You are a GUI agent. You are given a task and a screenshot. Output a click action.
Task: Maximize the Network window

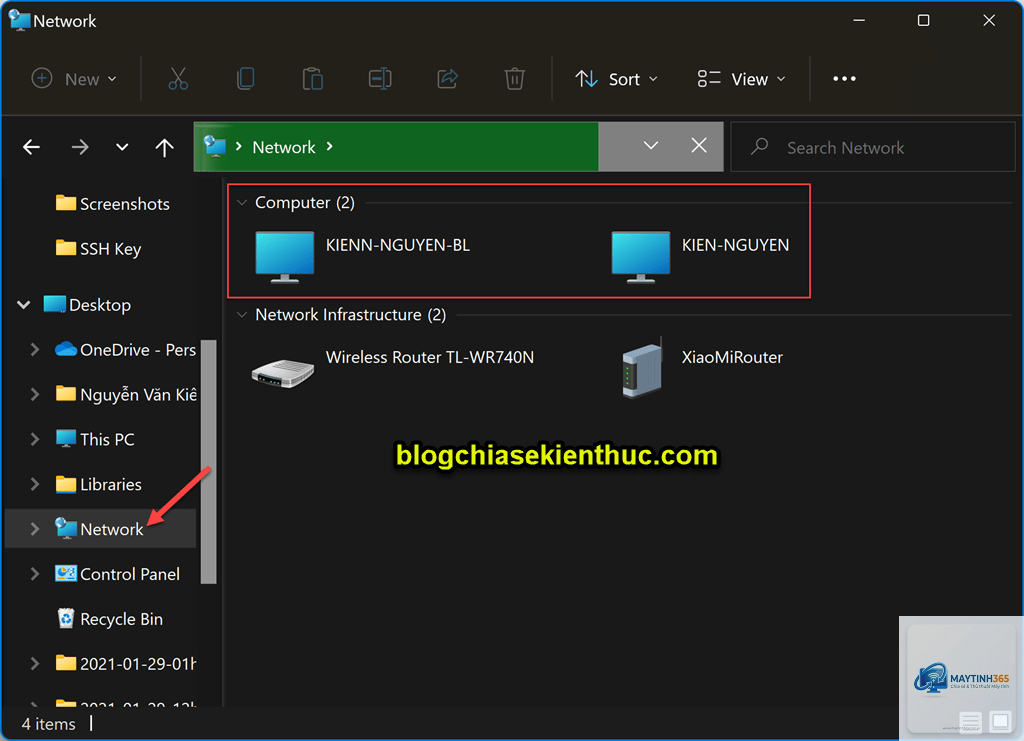pyautogui.click(x=923, y=20)
